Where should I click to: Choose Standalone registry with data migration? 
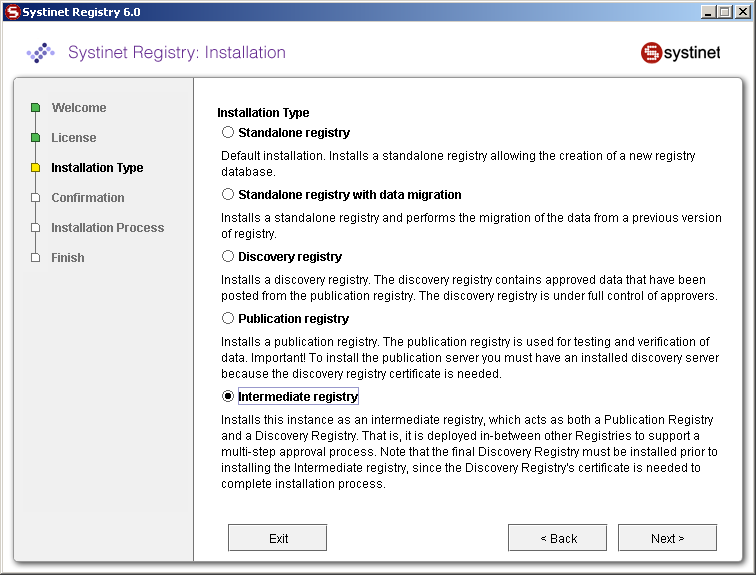pos(228,194)
